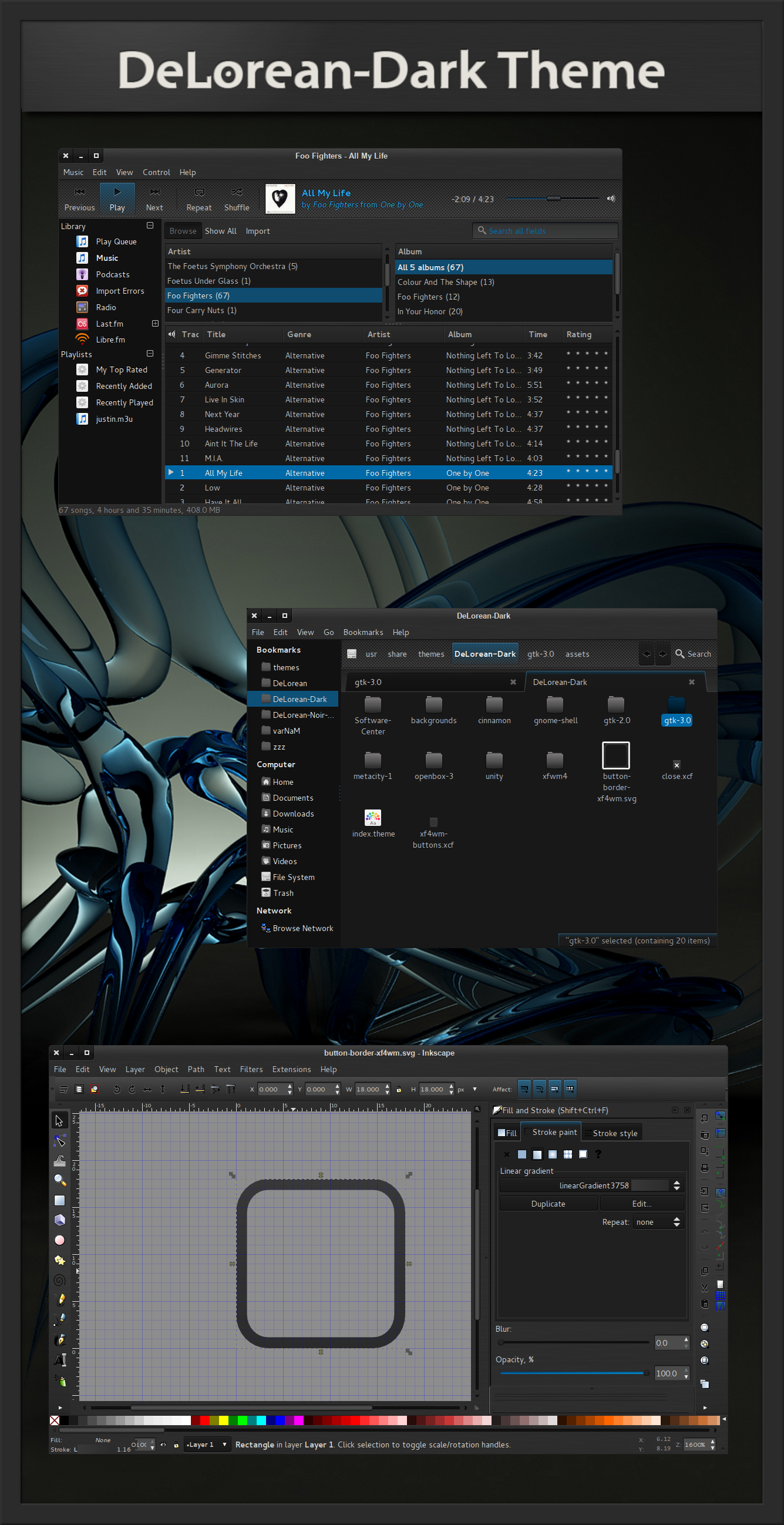Image resolution: width=784 pixels, height=1525 pixels.
Task: Pick the Spiral drawing tool
Action: pos(59,1280)
